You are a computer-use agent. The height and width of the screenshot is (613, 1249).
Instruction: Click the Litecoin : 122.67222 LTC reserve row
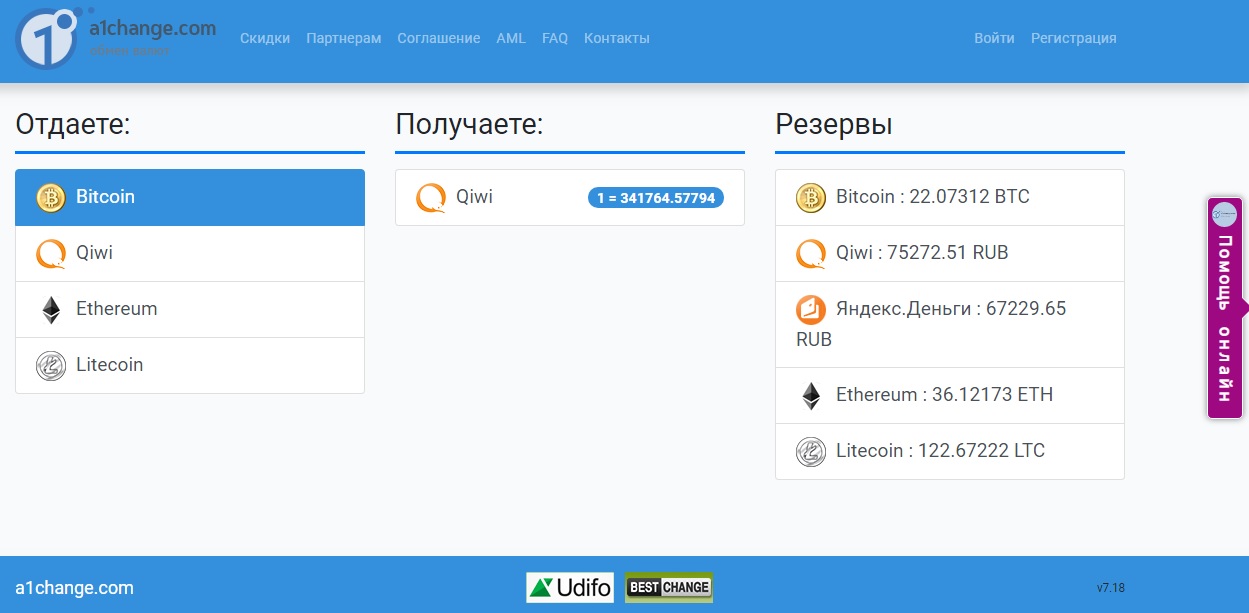tap(950, 452)
